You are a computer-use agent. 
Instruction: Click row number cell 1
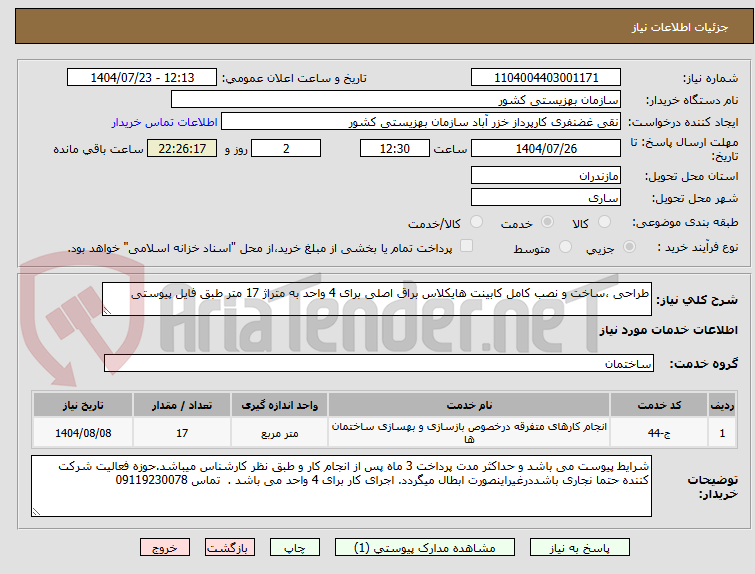pos(722,433)
